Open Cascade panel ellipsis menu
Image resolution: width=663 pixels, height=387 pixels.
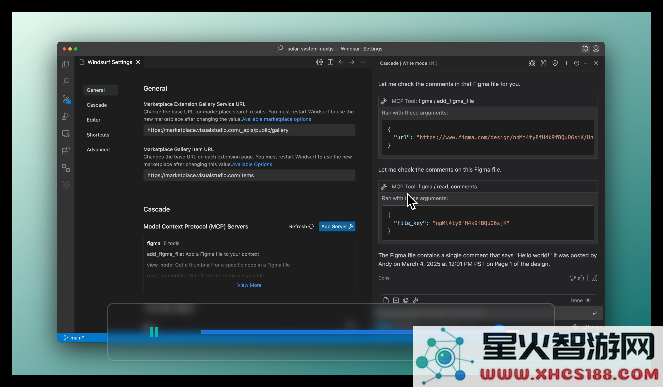point(586,63)
